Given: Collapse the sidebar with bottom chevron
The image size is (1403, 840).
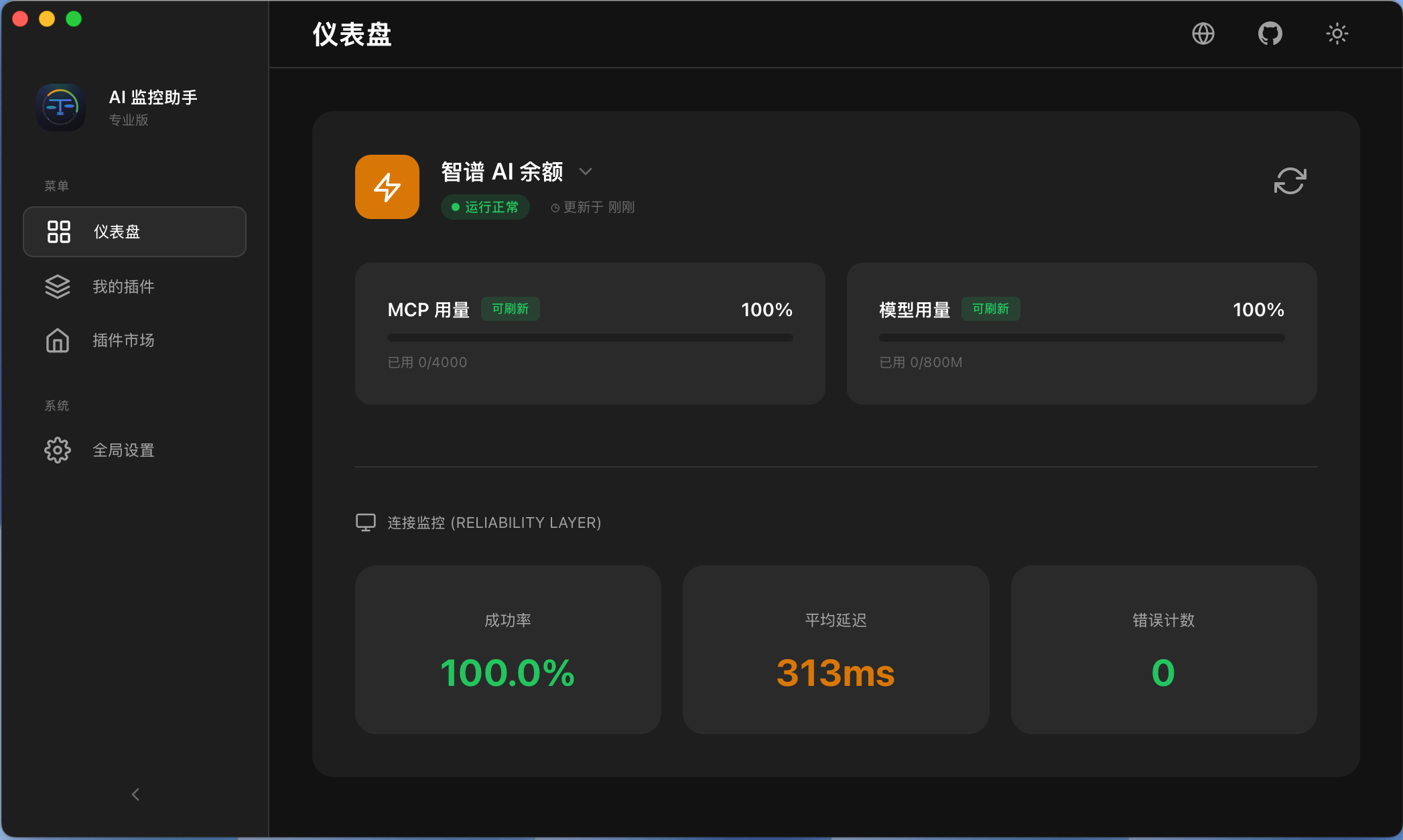Looking at the screenshot, I should pyautogui.click(x=135, y=794).
